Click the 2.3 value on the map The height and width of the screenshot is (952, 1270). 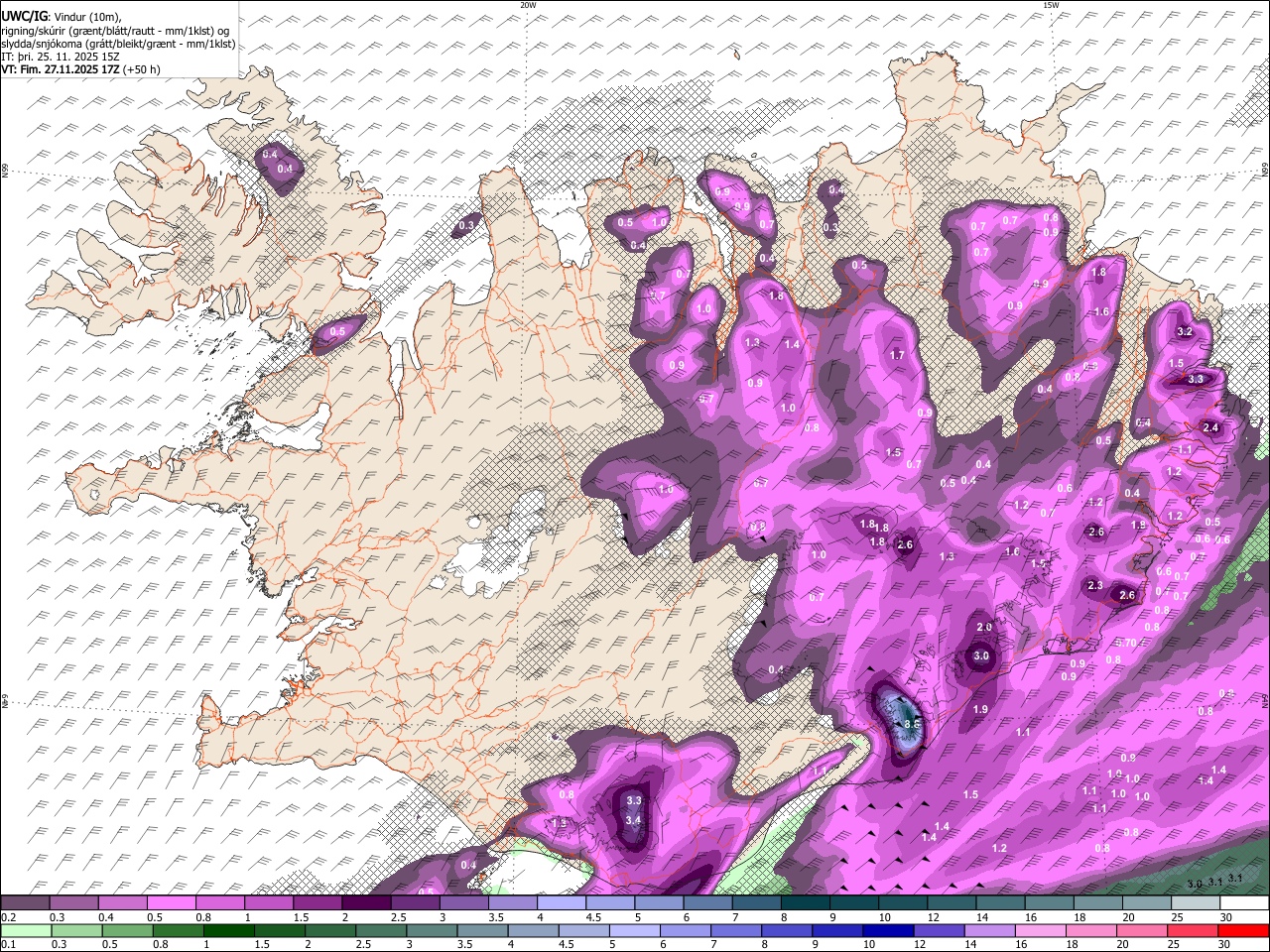tap(1095, 586)
